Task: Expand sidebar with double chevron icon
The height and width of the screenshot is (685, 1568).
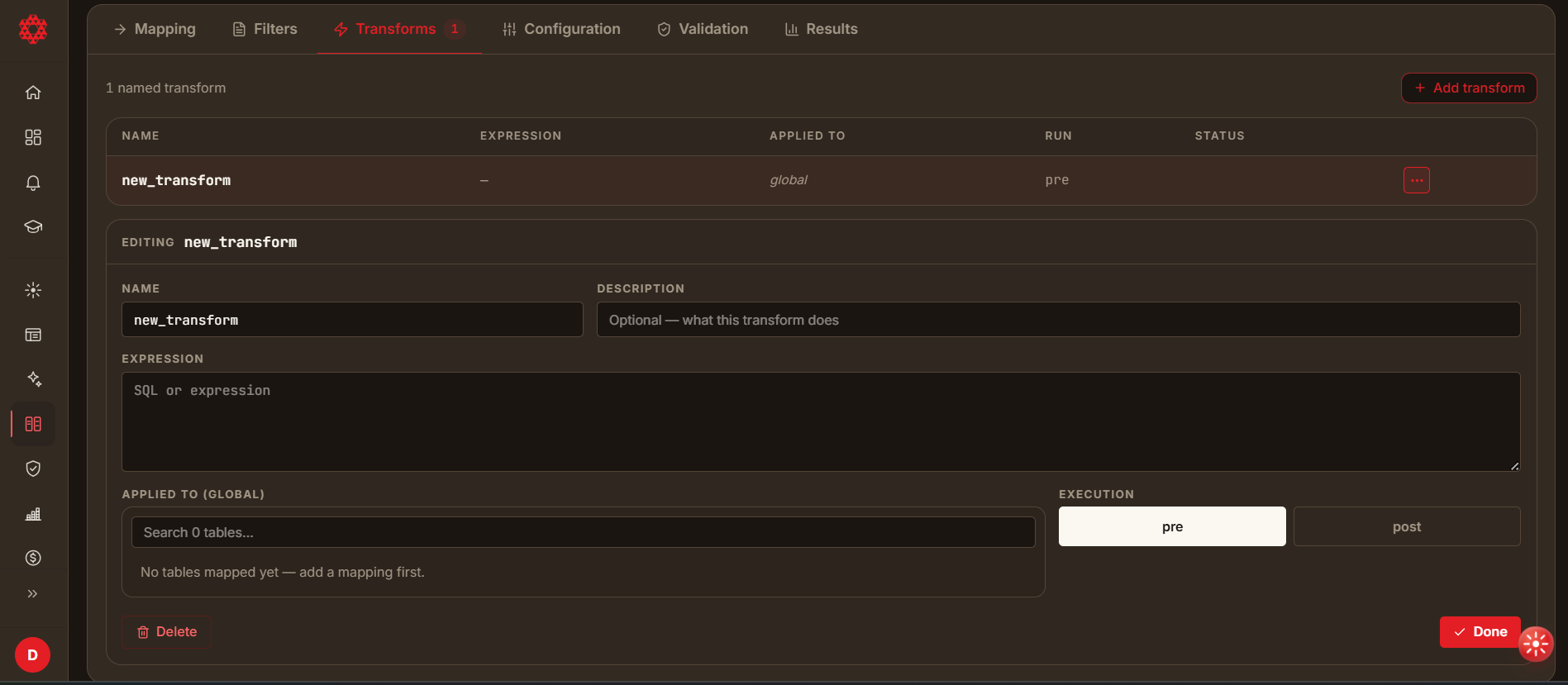Action: coord(33,593)
